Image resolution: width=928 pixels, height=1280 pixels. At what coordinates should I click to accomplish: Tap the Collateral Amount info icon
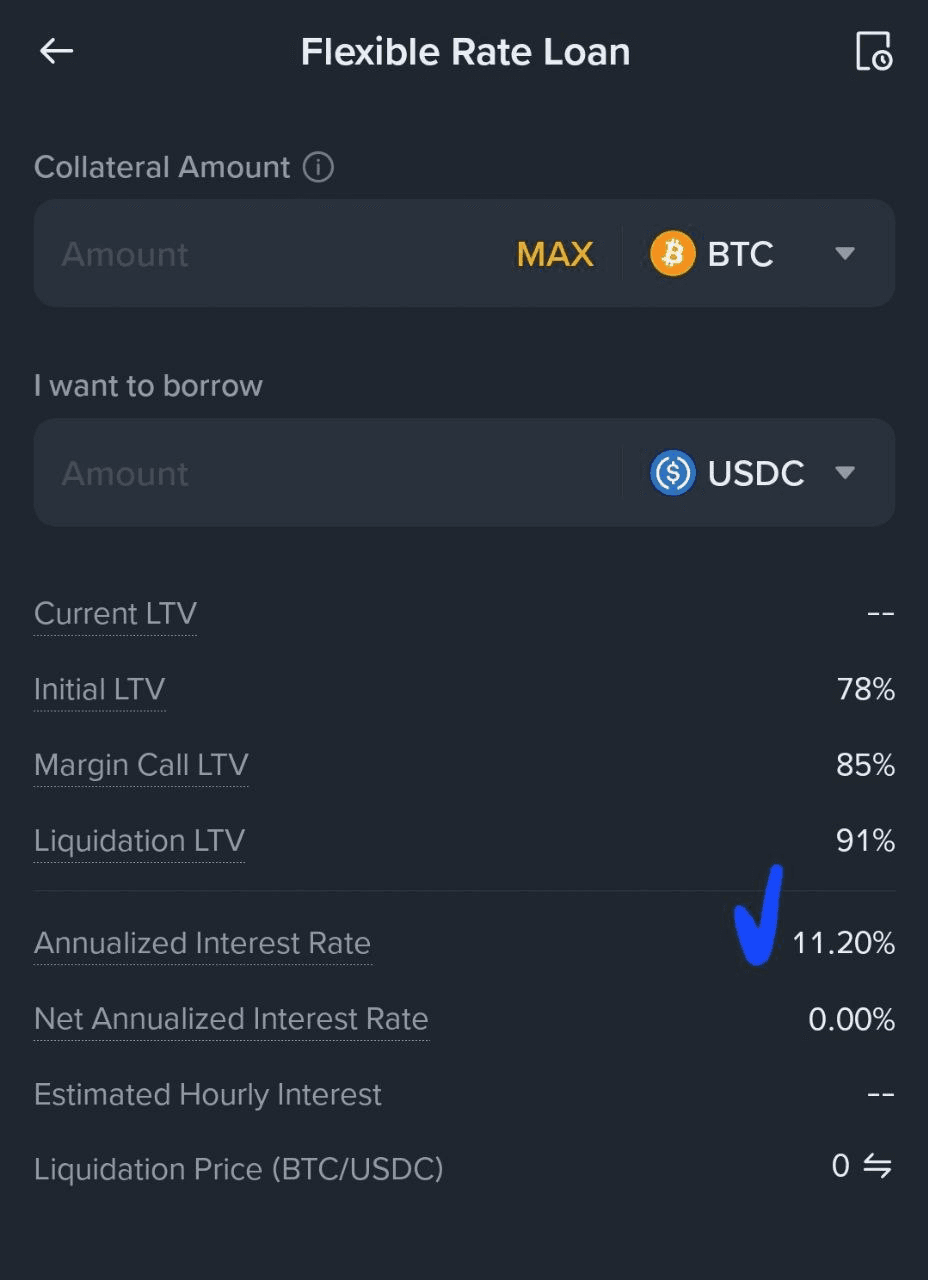318,167
